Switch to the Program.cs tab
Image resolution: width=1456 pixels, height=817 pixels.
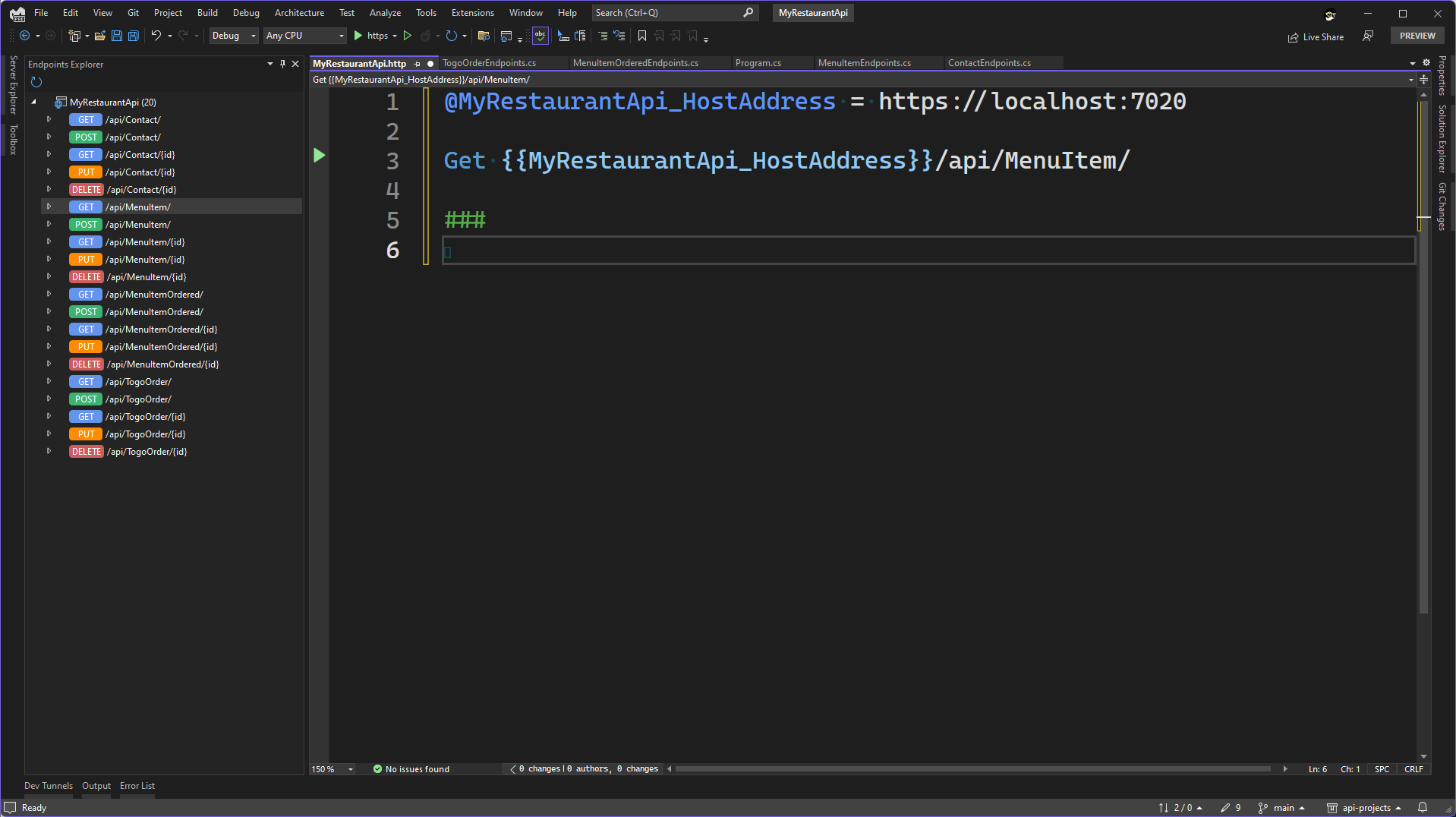coord(758,63)
